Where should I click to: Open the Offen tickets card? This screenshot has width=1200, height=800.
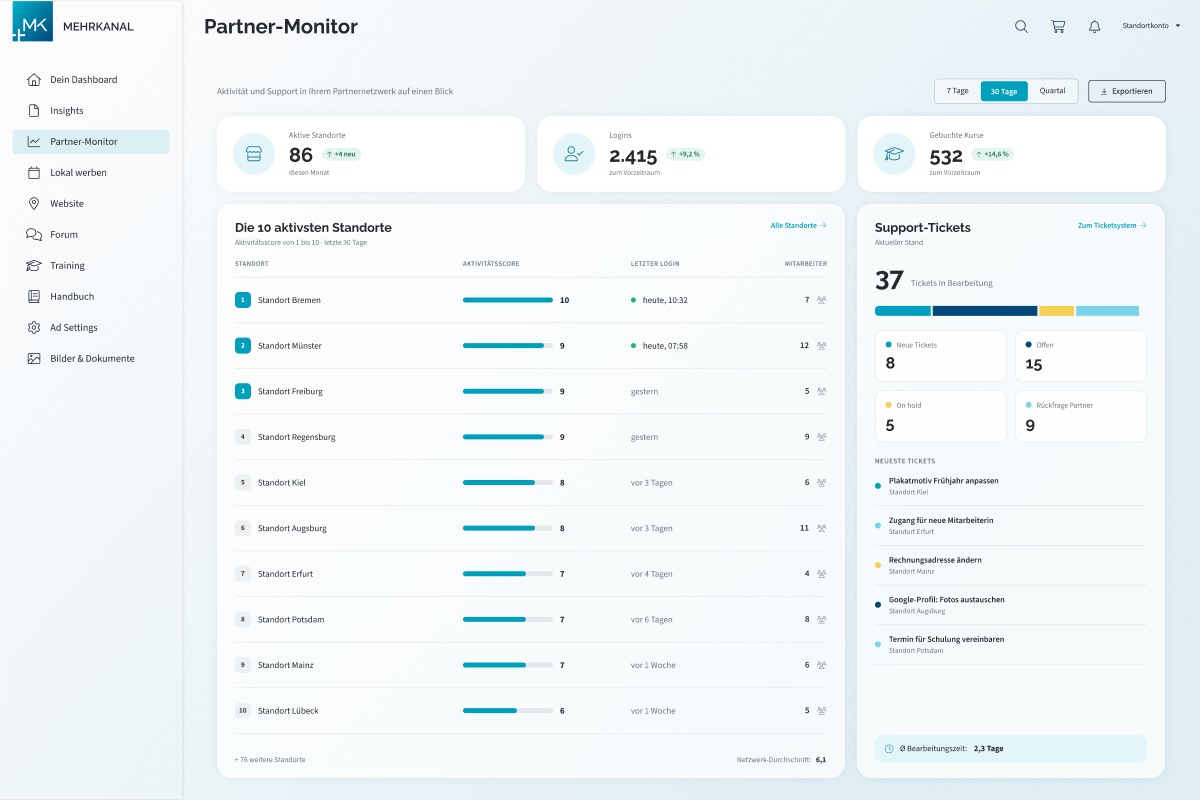point(1081,356)
